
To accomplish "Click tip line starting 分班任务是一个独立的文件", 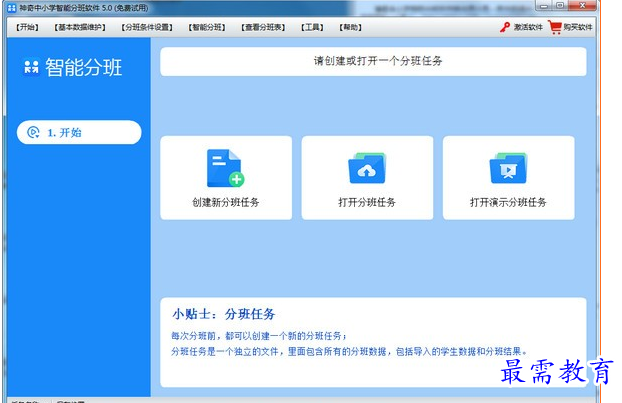I will click(349, 351).
